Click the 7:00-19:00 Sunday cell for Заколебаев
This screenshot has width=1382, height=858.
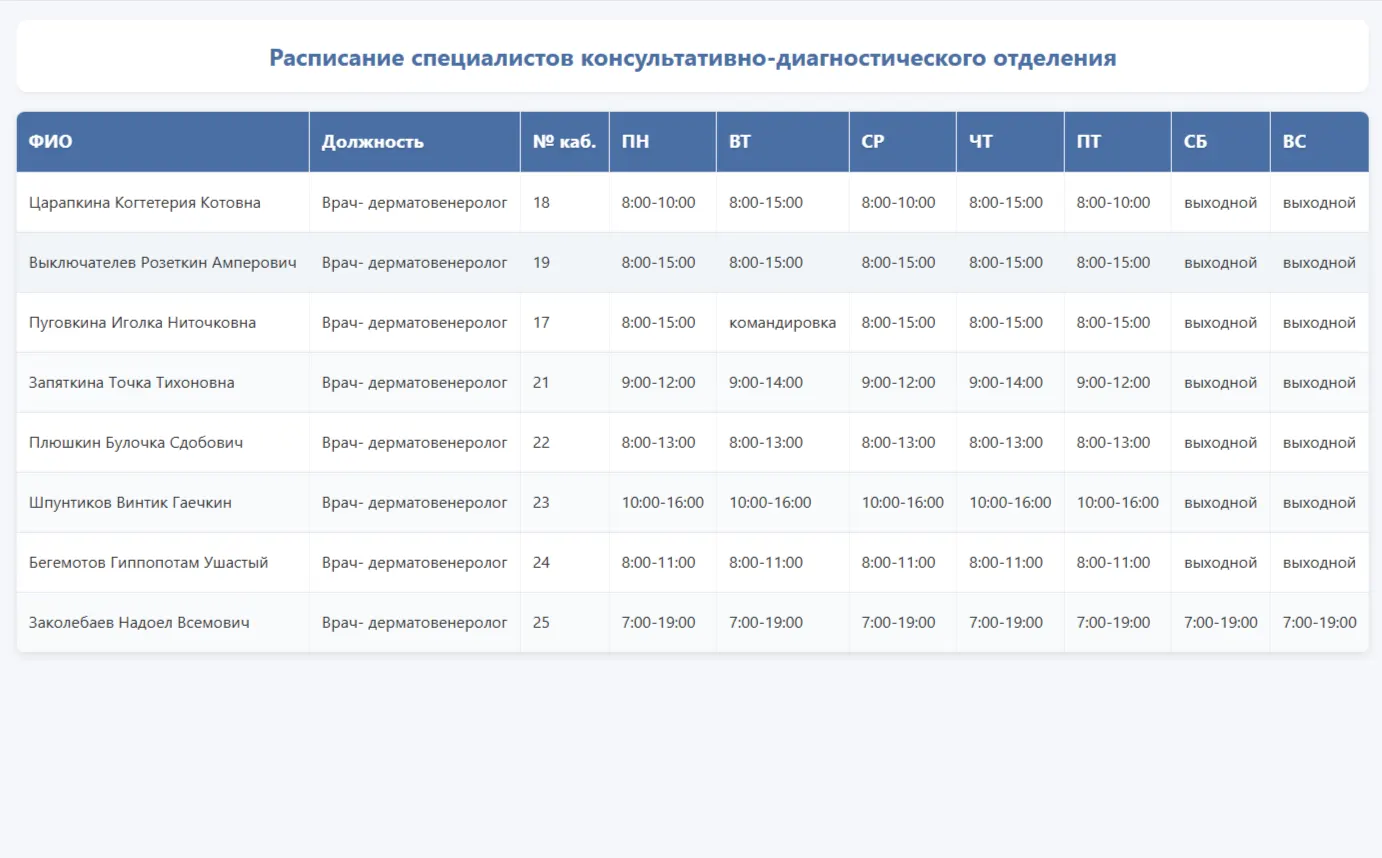point(1319,622)
